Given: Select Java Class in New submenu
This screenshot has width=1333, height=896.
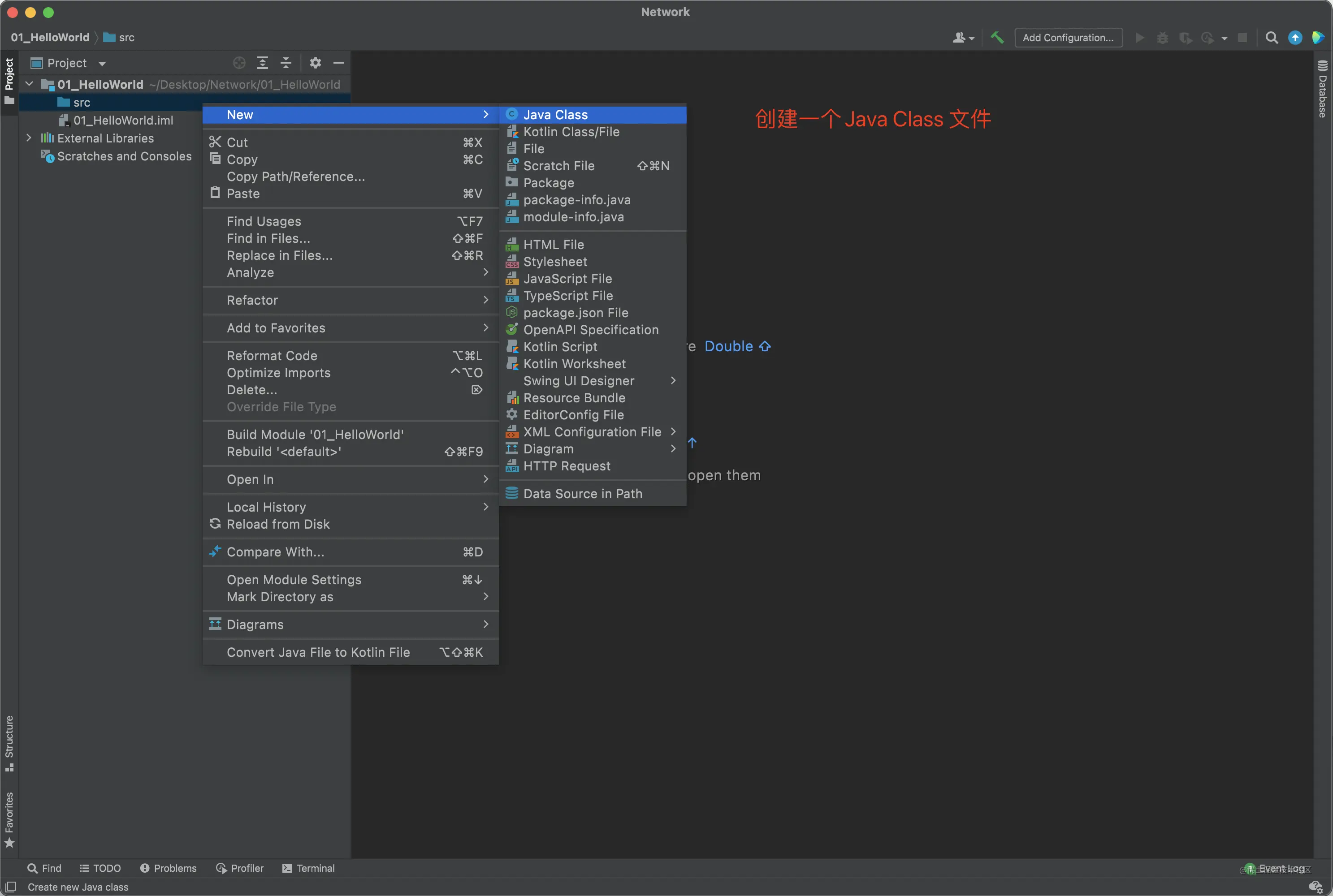Looking at the screenshot, I should click(593, 115).
